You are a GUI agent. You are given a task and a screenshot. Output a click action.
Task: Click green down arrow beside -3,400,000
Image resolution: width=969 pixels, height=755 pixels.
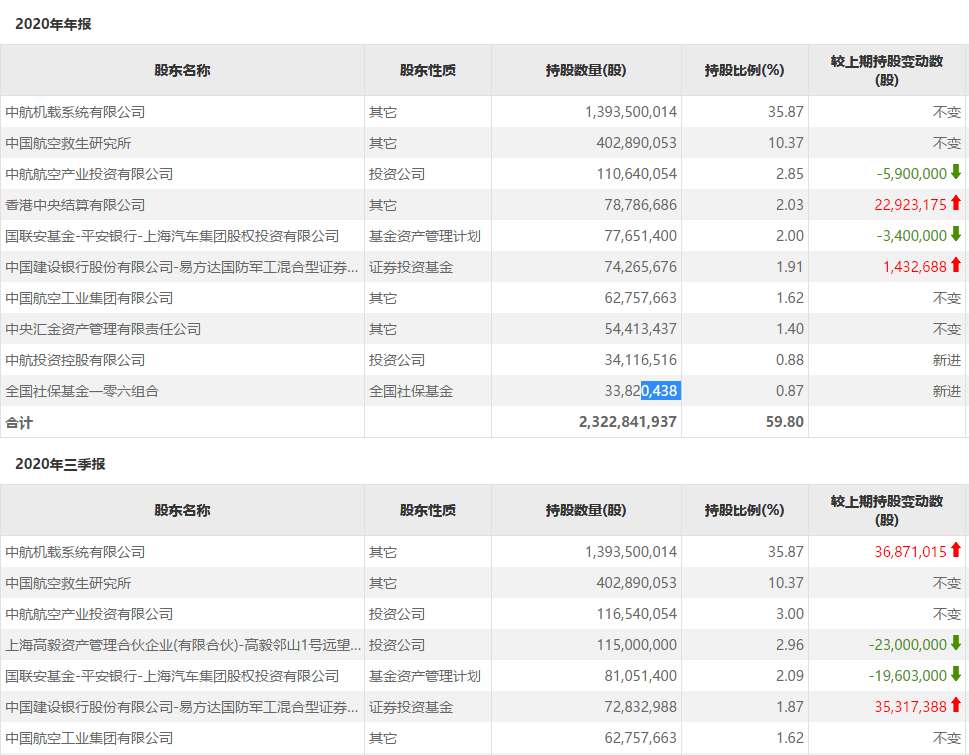coord(955,234)
